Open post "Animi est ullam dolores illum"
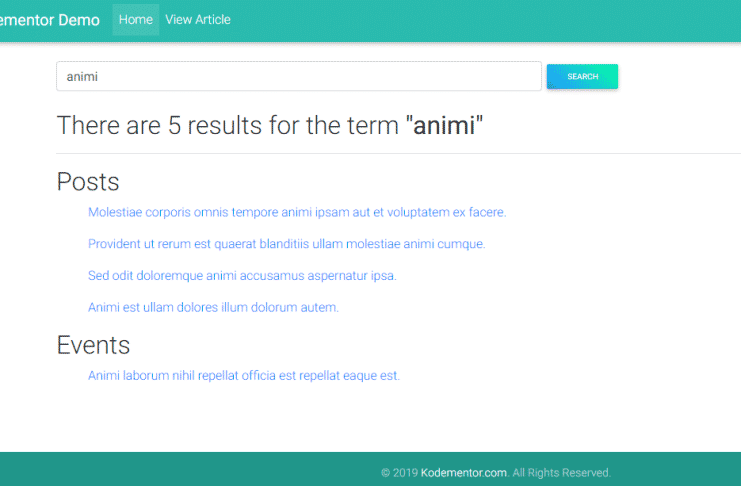Viewport: 741px width, 486px height. pos(213,307)
